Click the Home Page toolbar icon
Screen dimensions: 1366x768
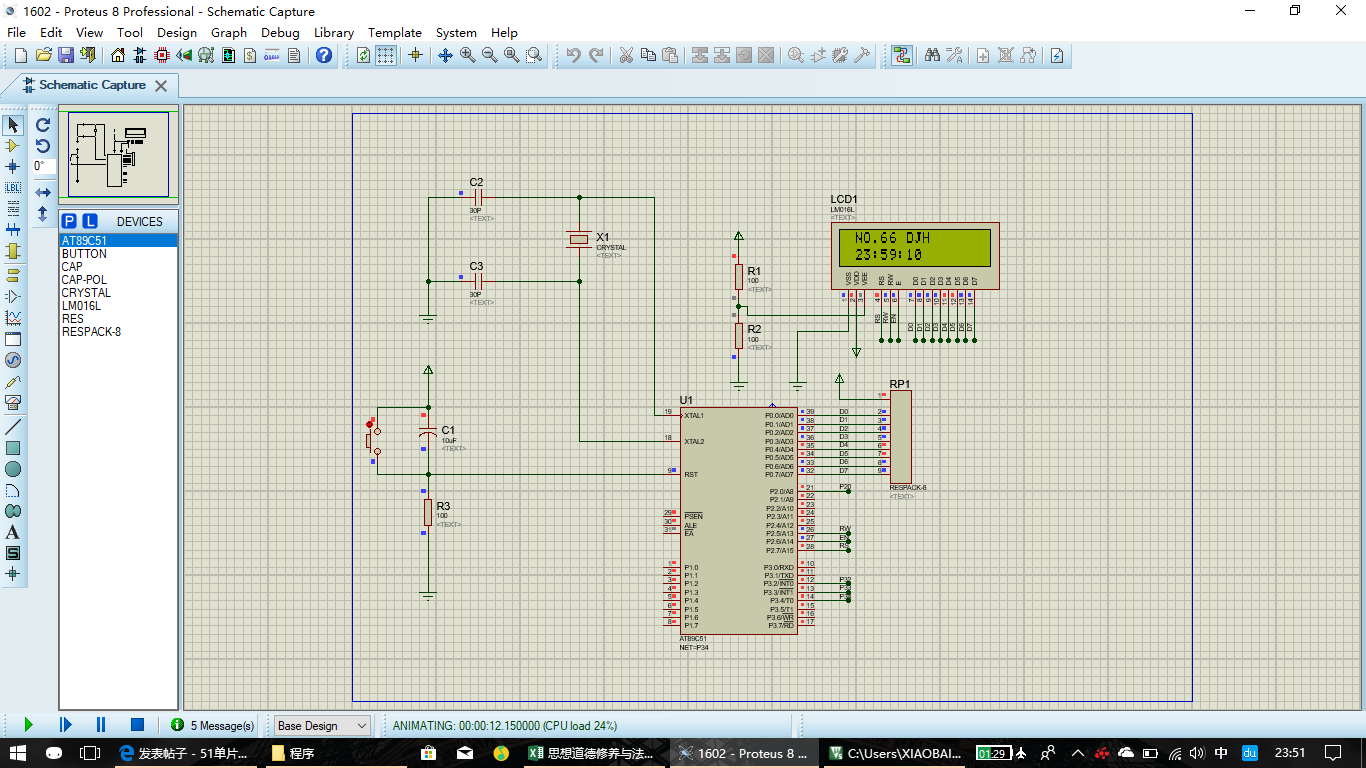(118, 55)
